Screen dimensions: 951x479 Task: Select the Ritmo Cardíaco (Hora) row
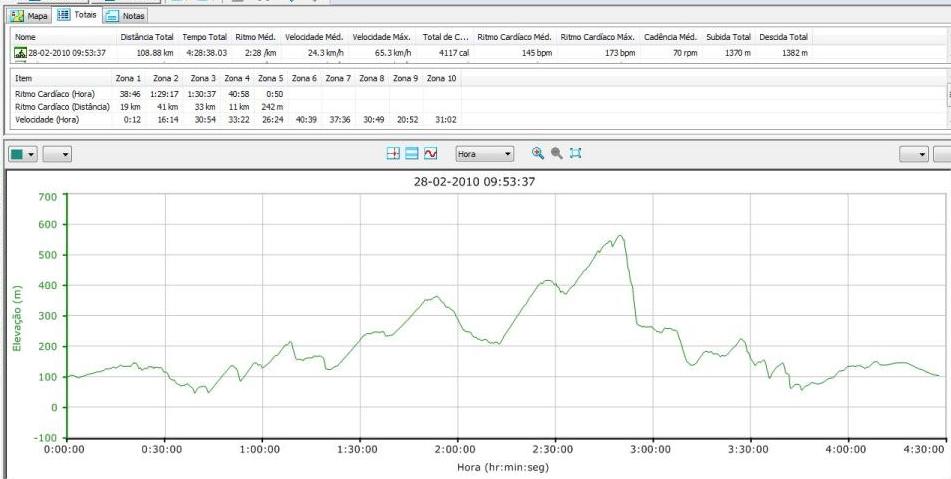[237, 94]
